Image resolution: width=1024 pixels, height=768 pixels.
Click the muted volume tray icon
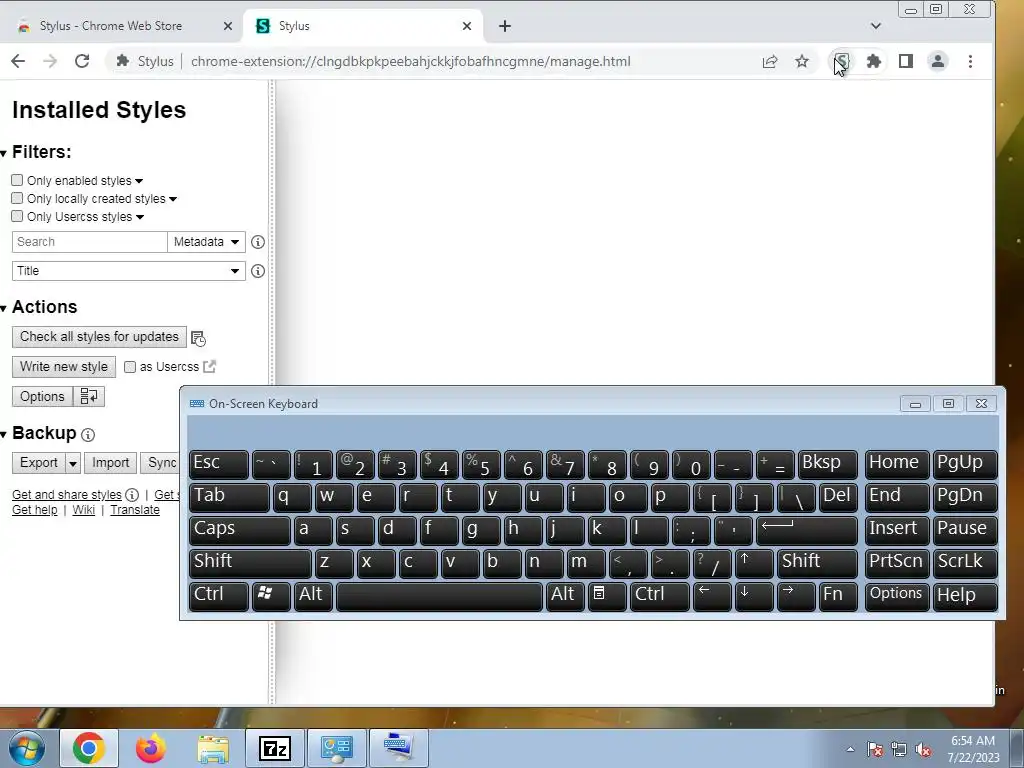click(x=923, y=750)
